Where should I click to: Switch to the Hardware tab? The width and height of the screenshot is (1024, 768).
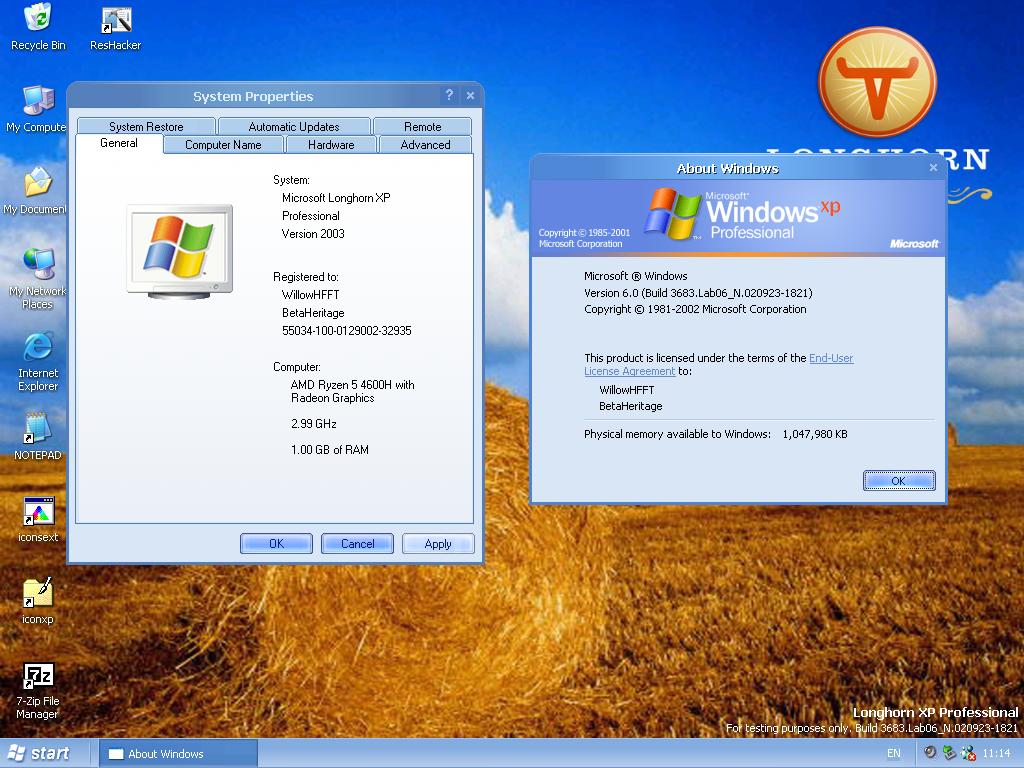pyautogui.click(x=331, y=144)
